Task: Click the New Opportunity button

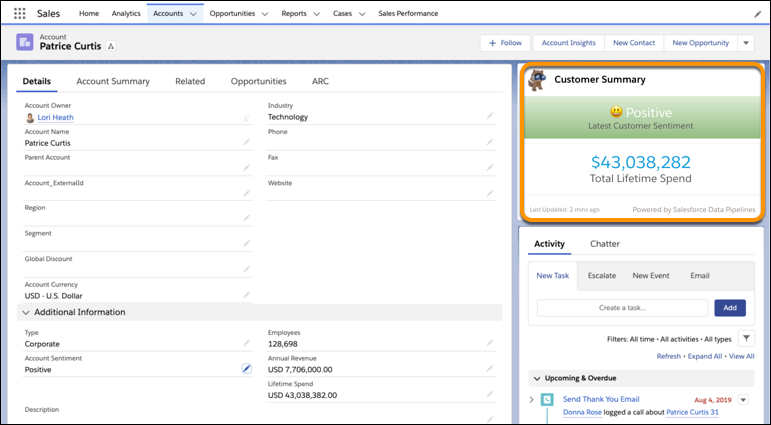Action: [701, 43]
